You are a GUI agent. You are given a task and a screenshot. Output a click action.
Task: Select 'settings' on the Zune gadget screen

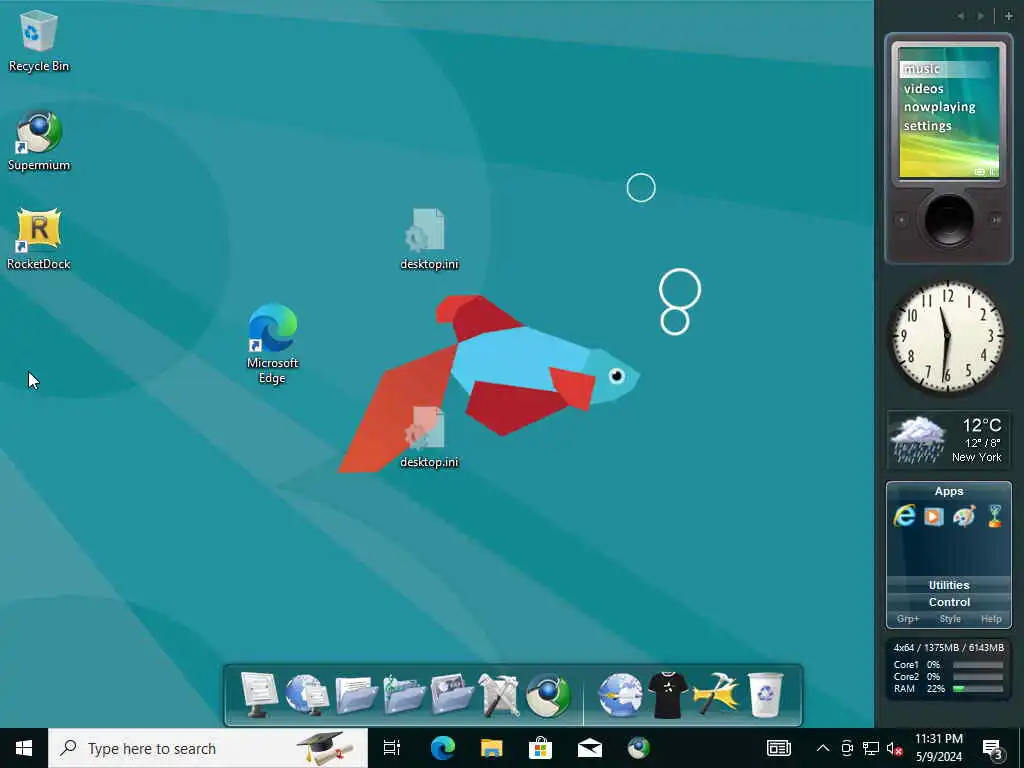pos(927,125)
